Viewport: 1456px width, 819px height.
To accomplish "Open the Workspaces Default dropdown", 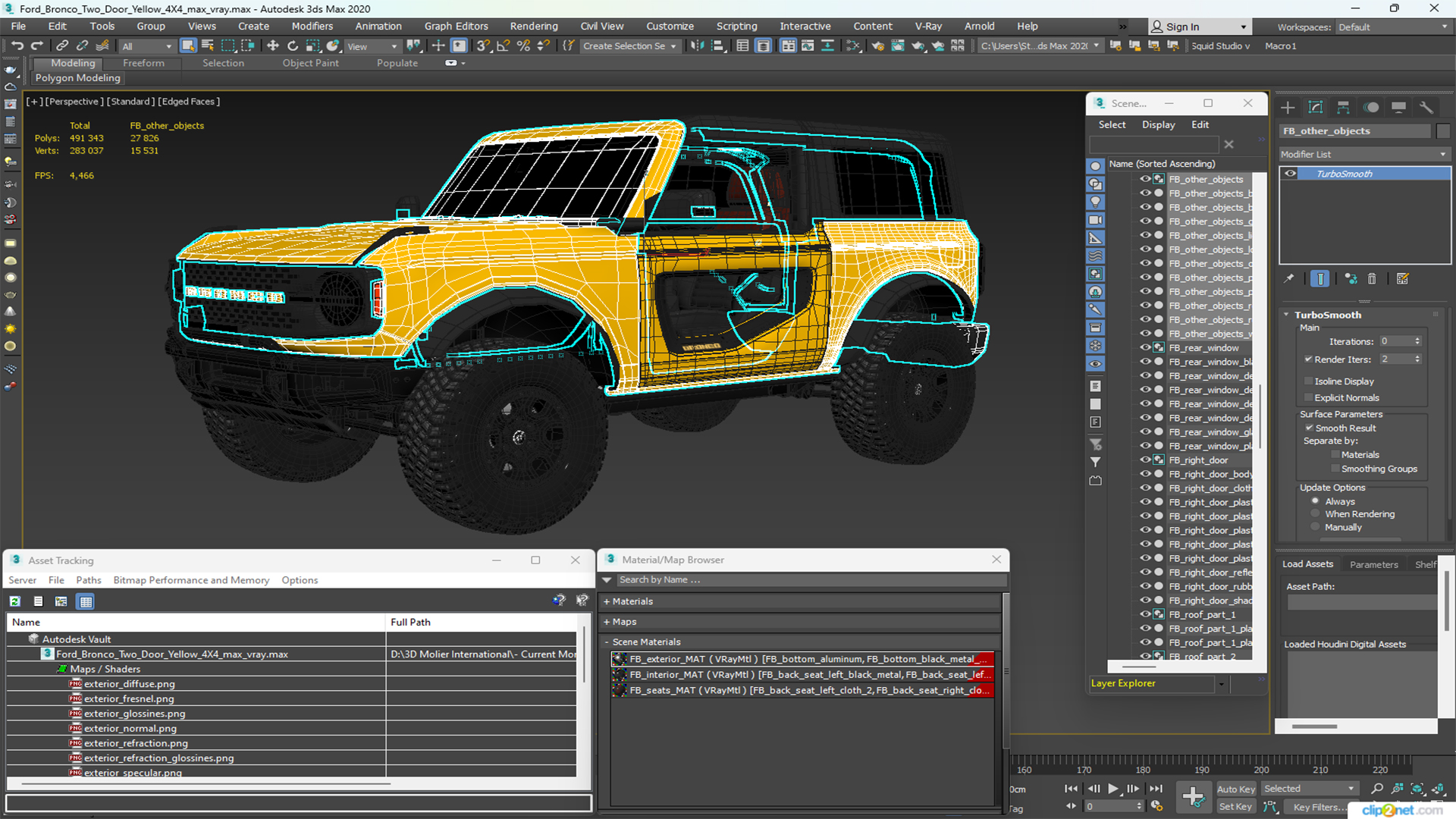I will tap(1393, 27).
